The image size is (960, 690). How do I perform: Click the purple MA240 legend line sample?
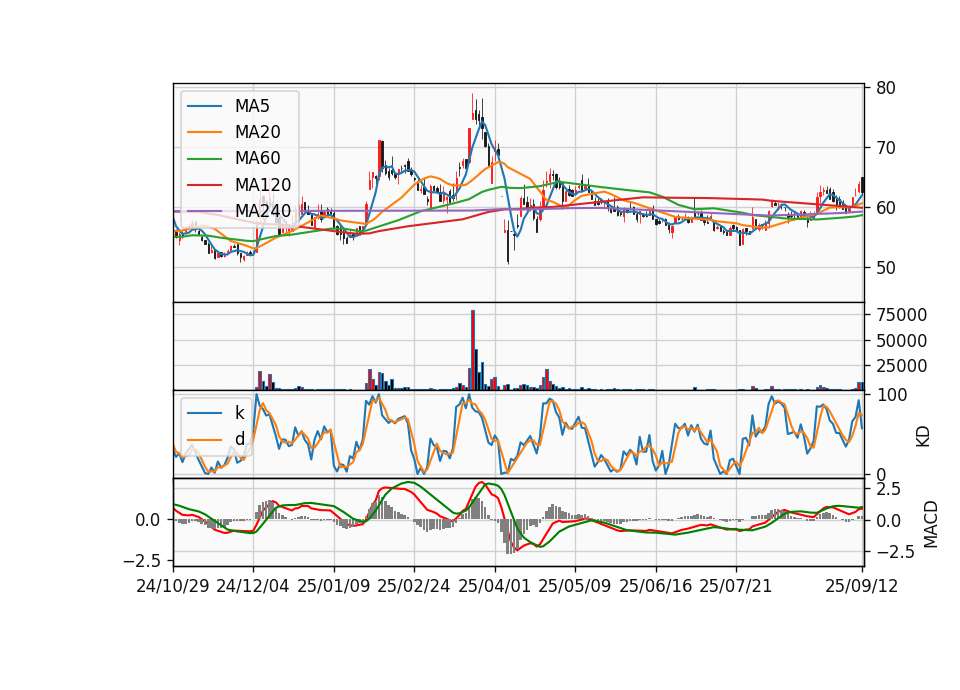pyautogui.click(x=204, y=211)
